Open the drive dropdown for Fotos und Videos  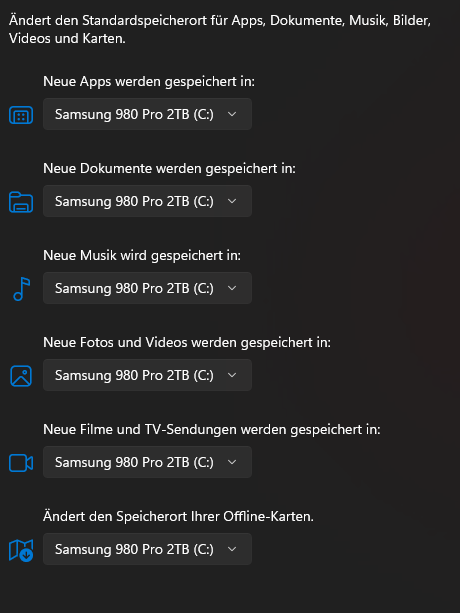click(x=147, y=375)
